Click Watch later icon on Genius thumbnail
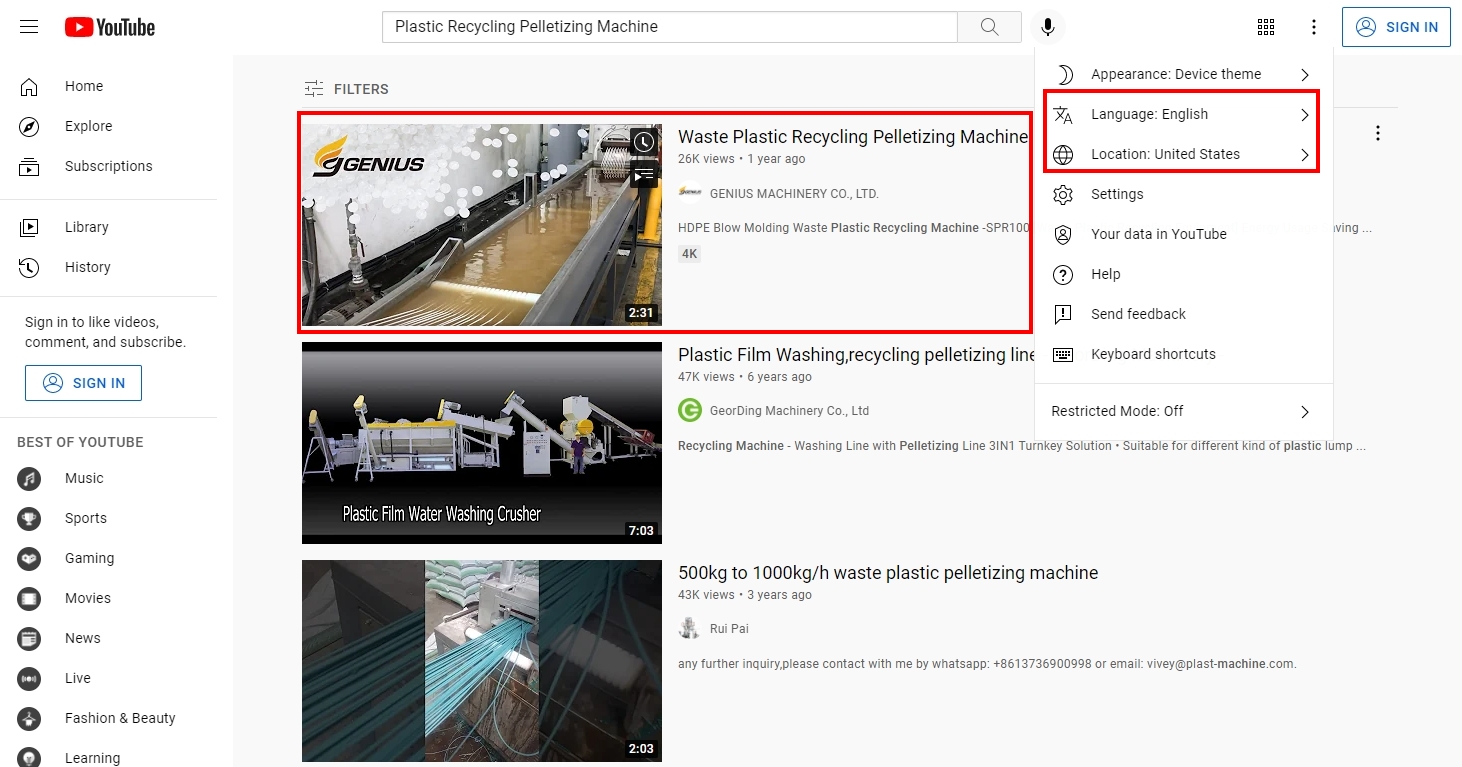The height and width of the screenshot is (767, 1462). tap(643, 142)
